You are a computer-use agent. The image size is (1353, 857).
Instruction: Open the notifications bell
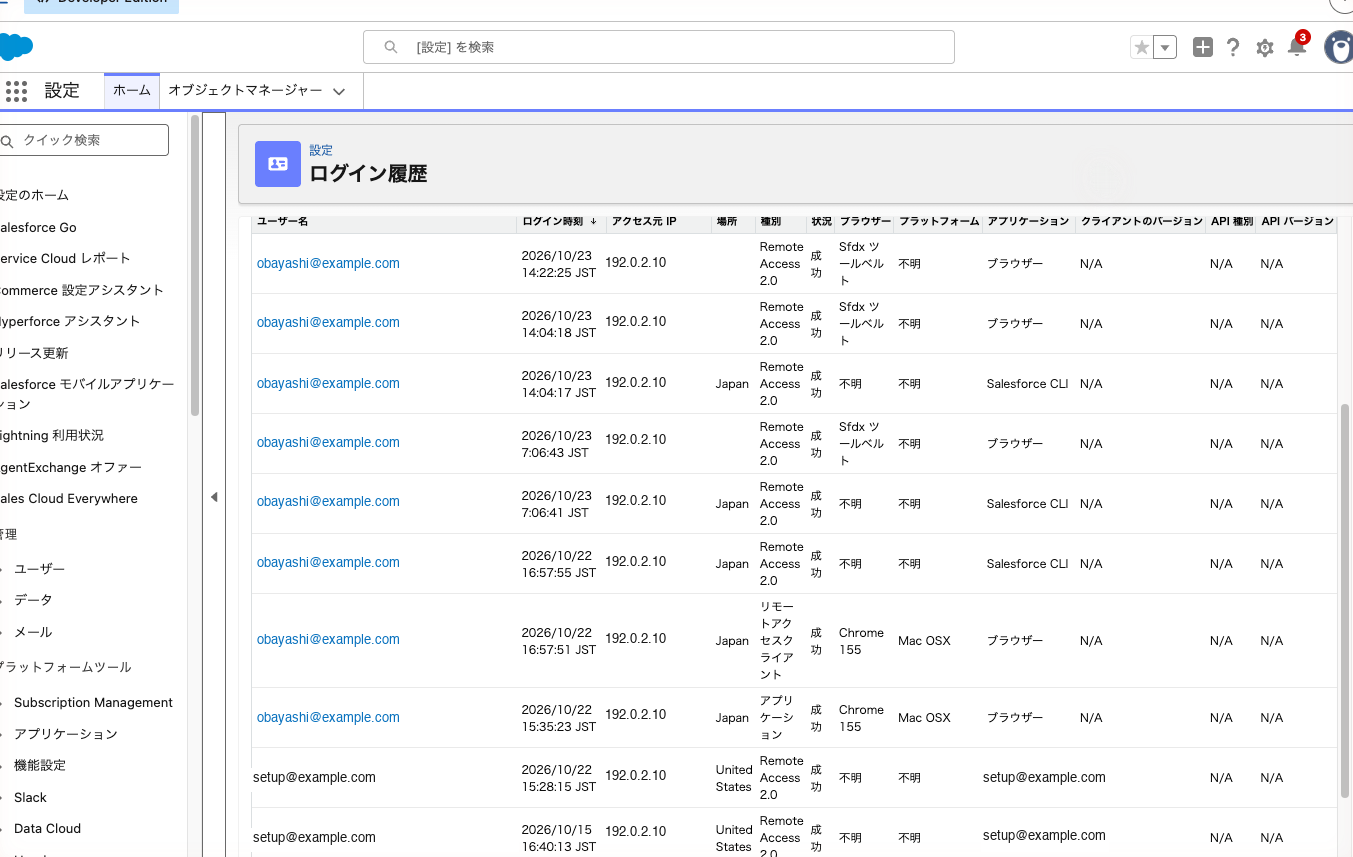click(1297, 46)
